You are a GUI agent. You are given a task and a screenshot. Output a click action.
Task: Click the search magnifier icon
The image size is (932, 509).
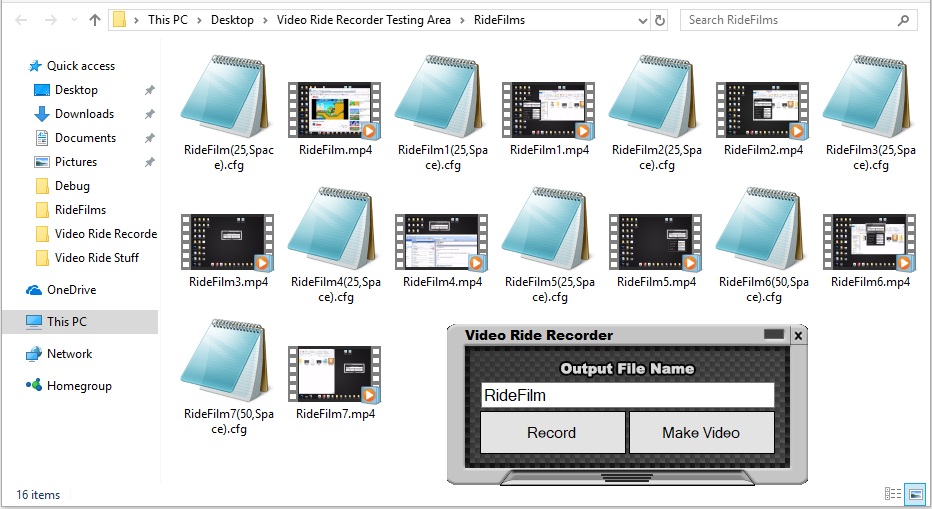coord(903,20)
